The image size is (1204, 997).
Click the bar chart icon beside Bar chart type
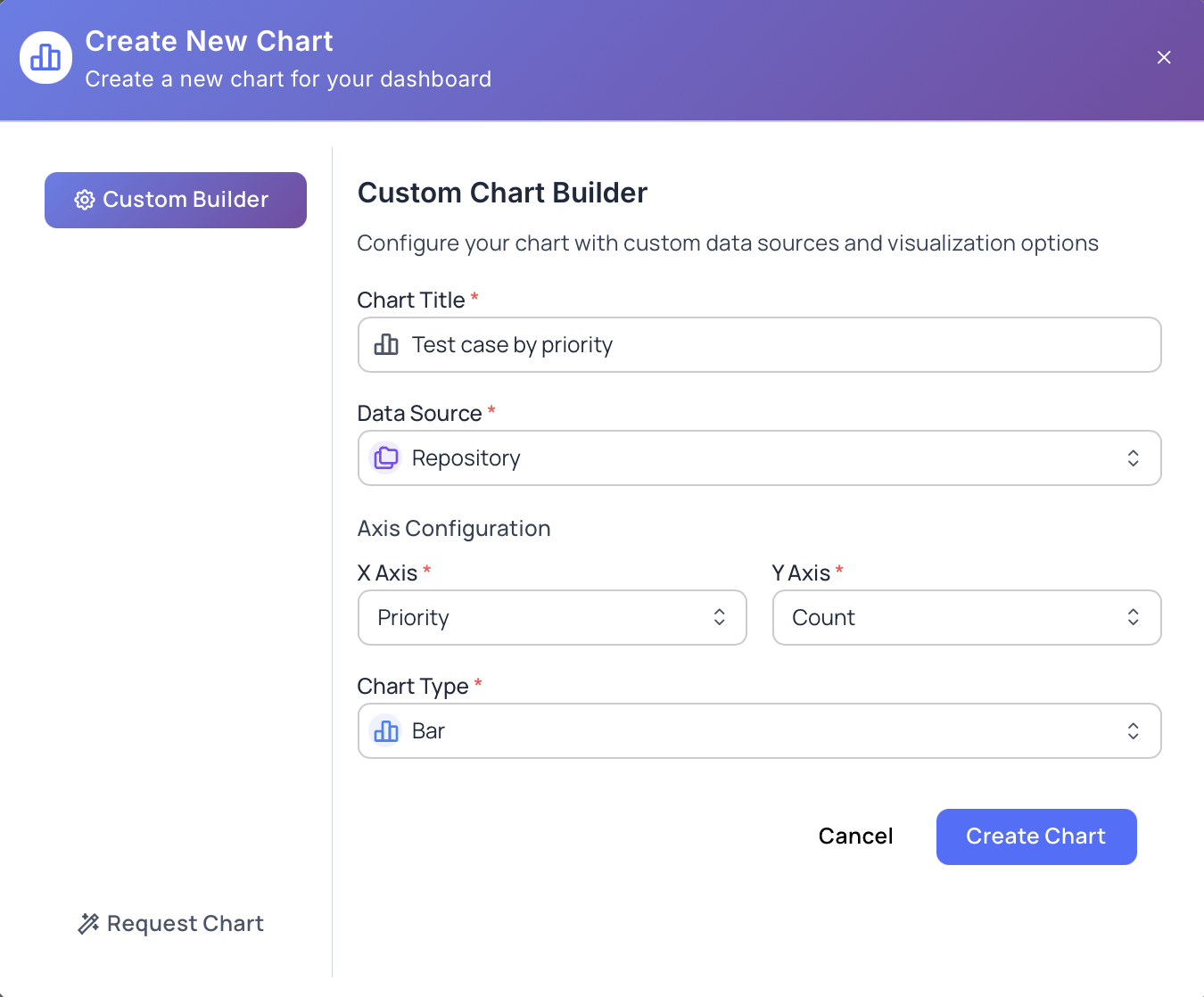385,730
